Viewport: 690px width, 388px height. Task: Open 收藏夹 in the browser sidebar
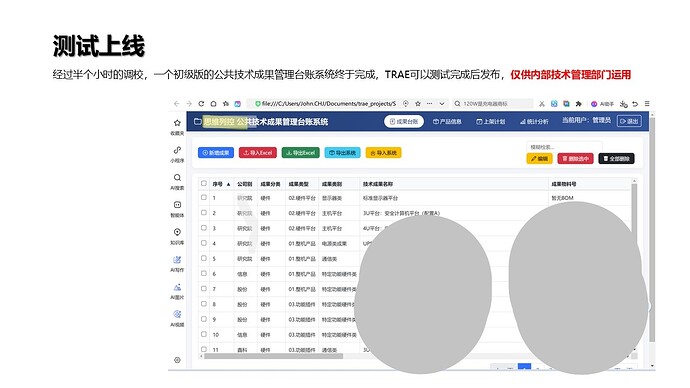[x=177, y=127]
